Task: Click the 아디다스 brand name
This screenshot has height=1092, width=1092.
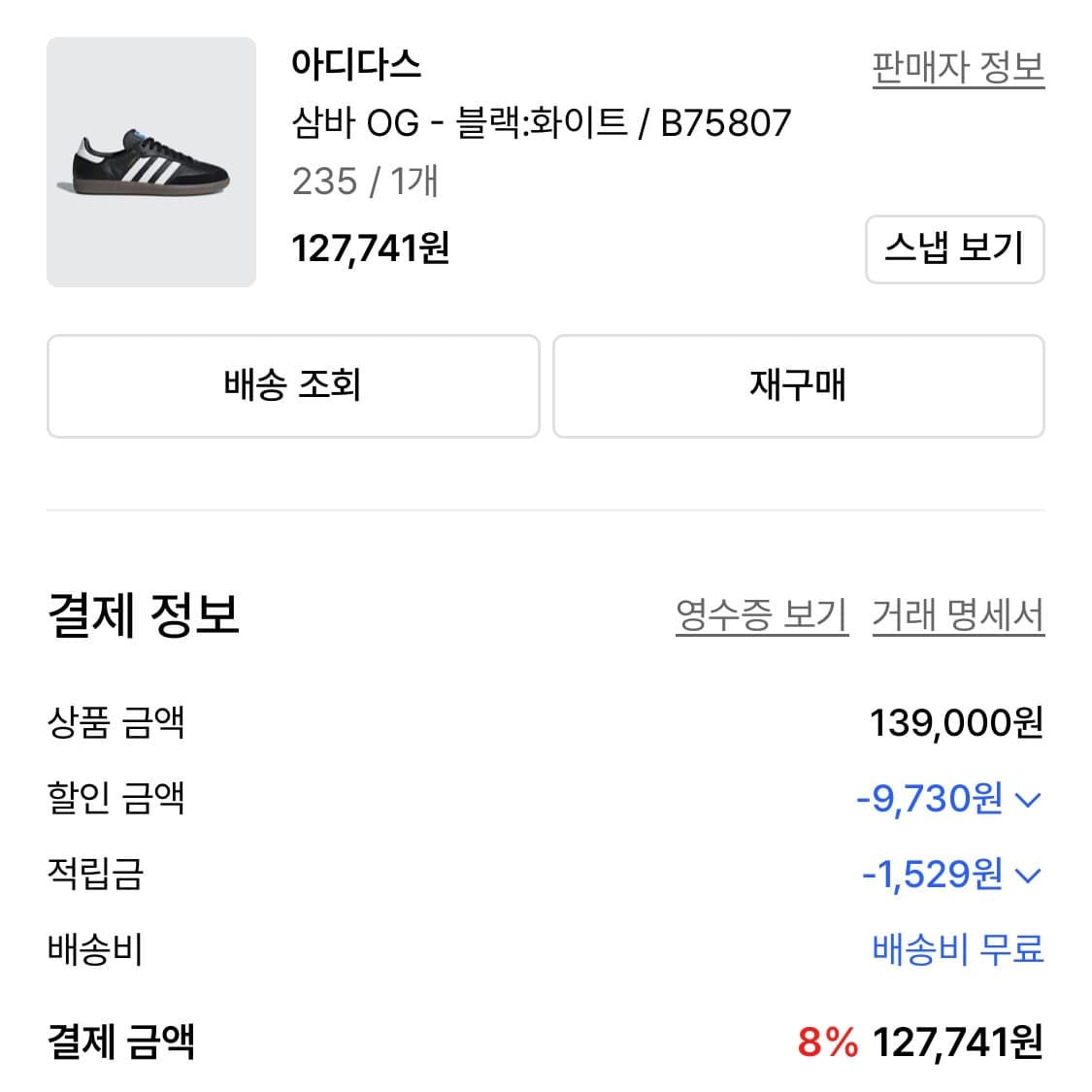Action: (356, 64)
